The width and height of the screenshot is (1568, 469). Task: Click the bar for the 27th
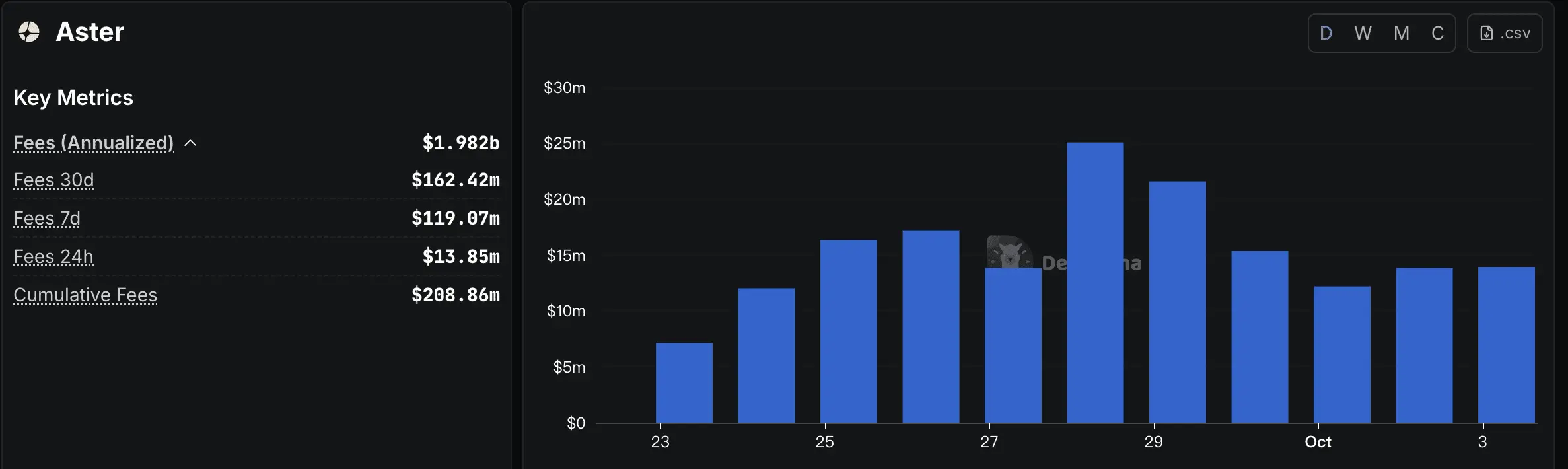[1013, 345]
